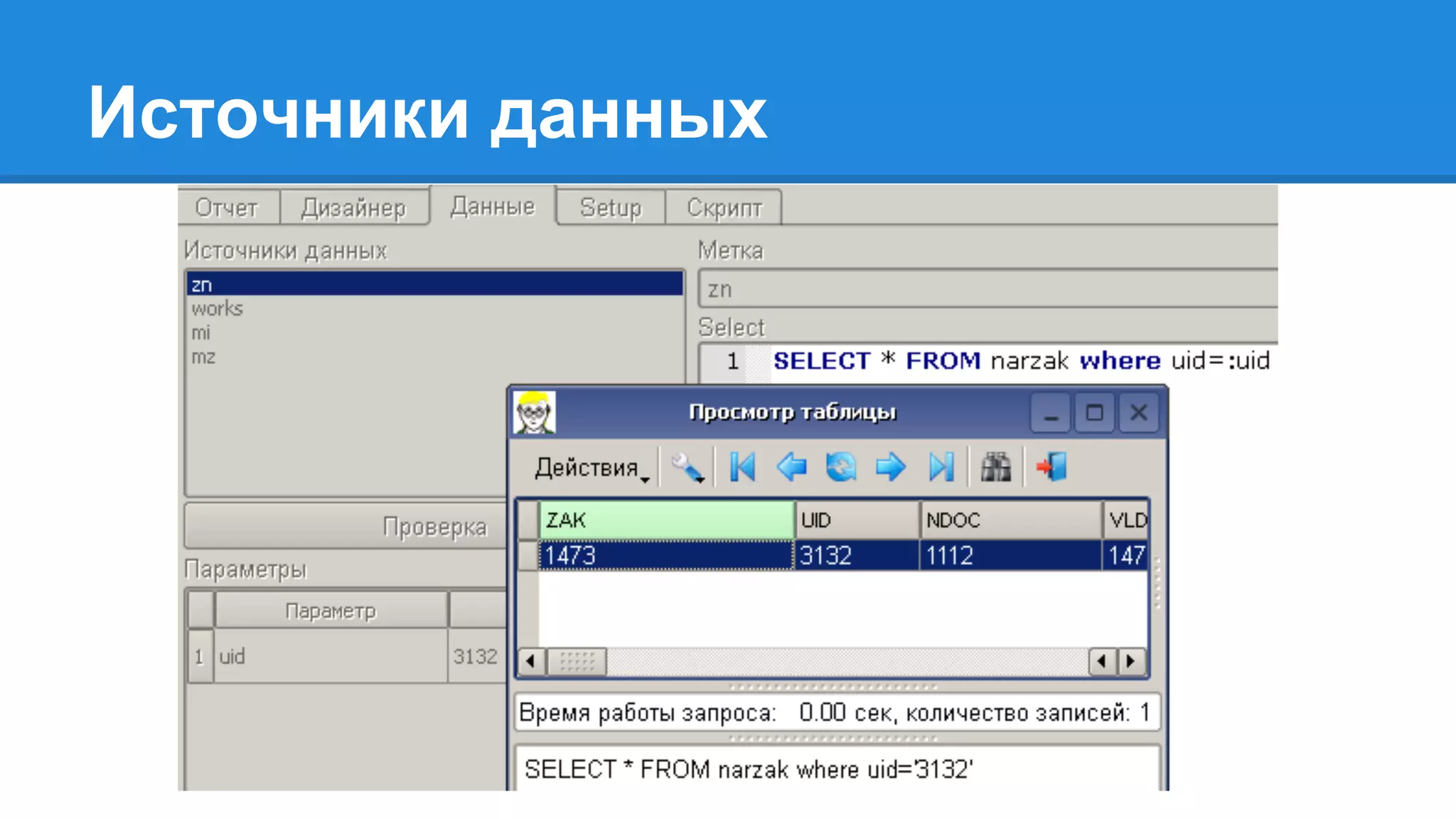Switch to the Дизайнер tab

pyautogui.click(x=353, y=208)
